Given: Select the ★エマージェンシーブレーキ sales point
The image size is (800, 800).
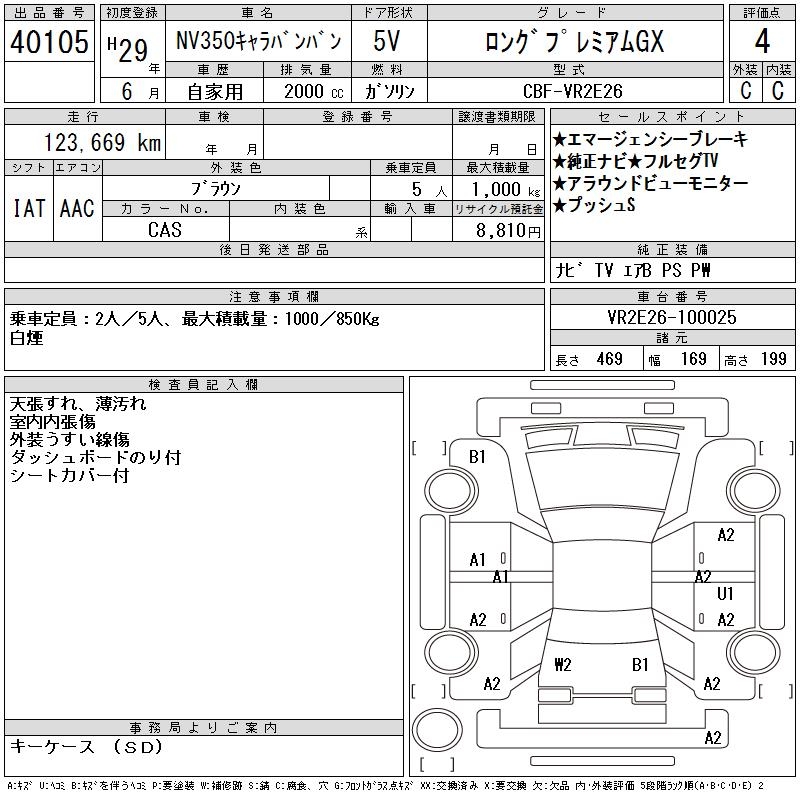Looking at the screenshot, I should 651,139.
